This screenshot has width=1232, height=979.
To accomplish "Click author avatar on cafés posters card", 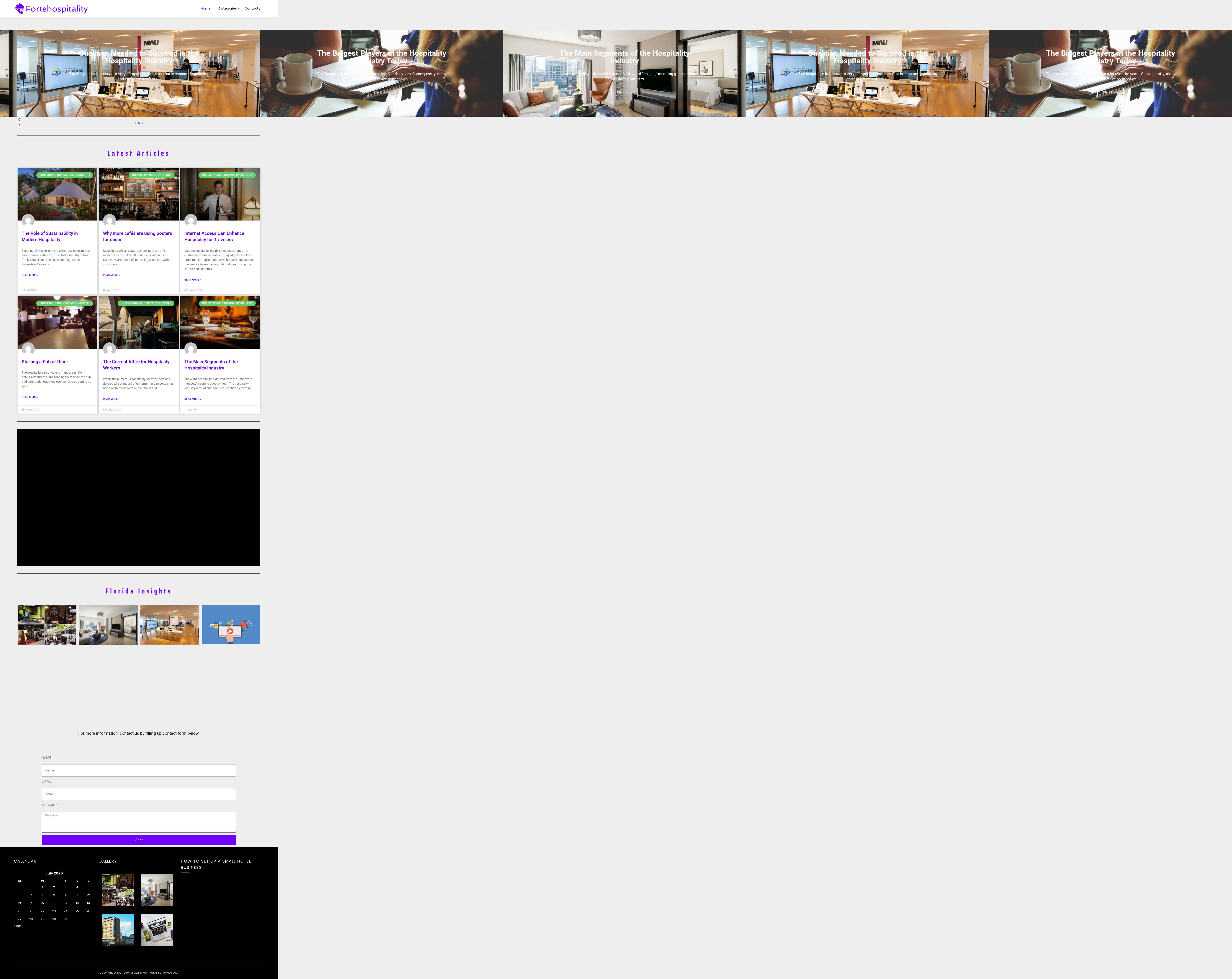I will pos(110,221).
